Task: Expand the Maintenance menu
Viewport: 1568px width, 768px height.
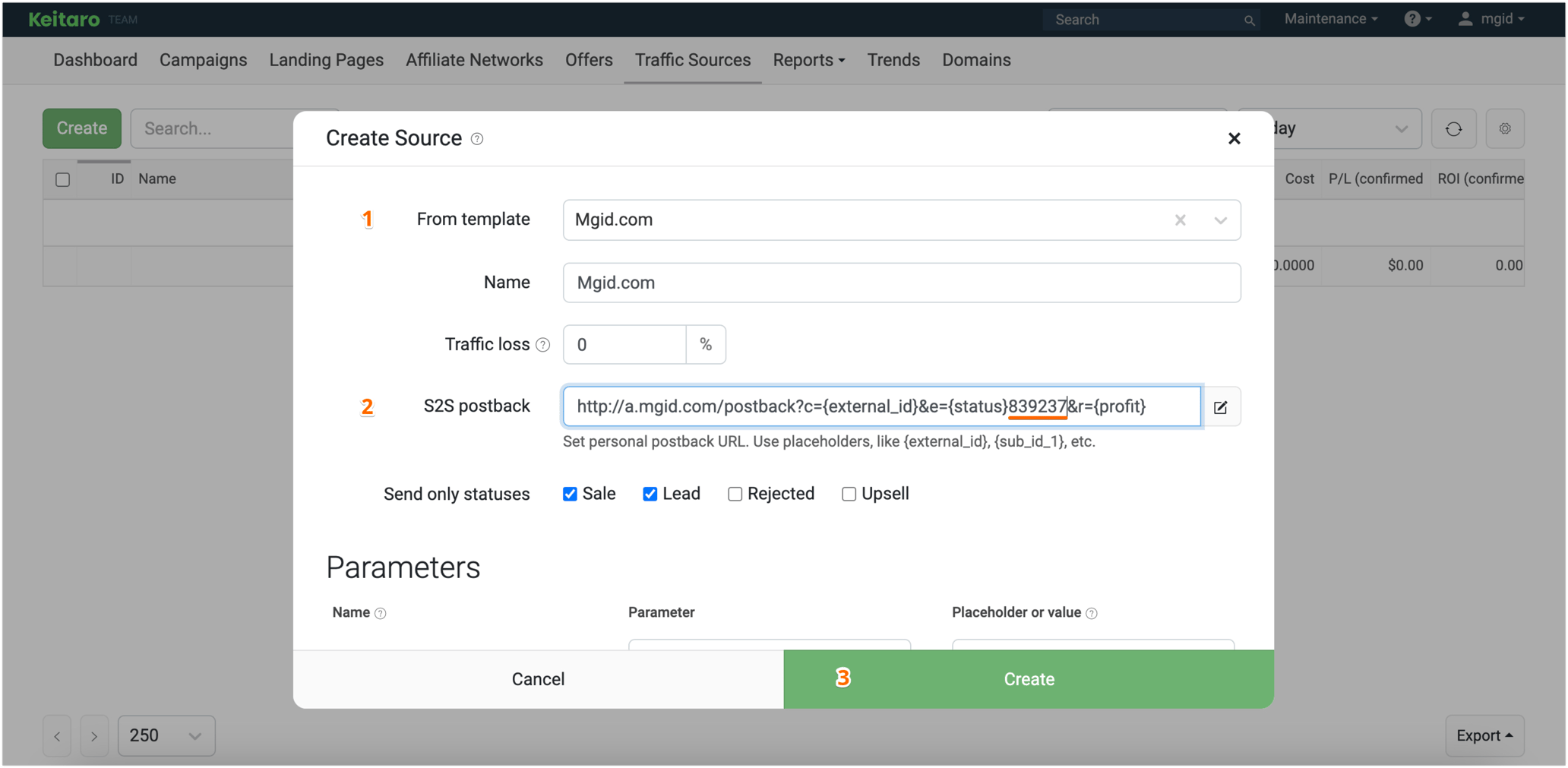Action: point(1329,18)
